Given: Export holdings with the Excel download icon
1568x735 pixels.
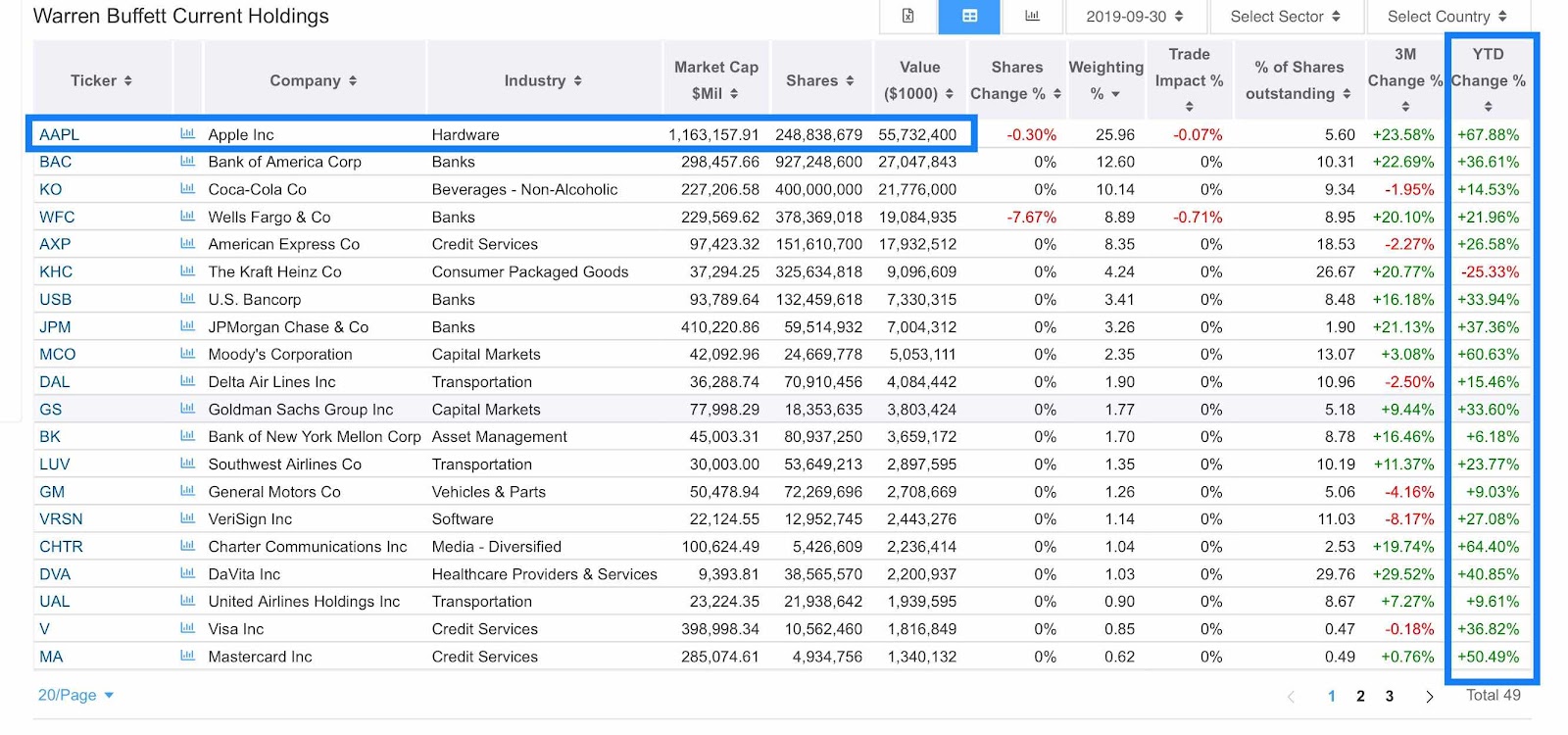Looking at the screenshot, I should pos(908,16).
